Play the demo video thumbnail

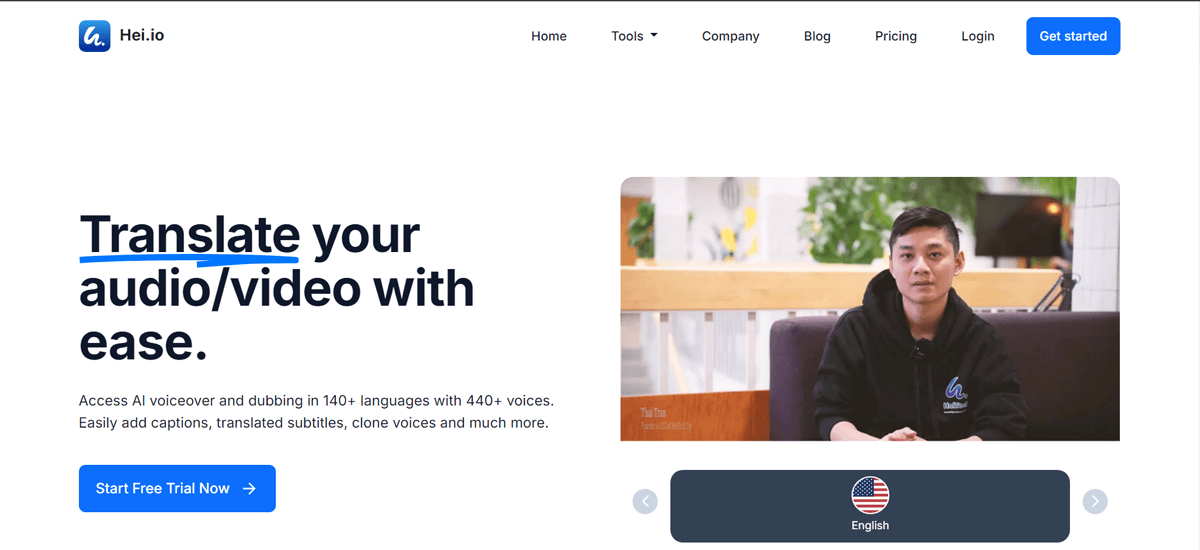870,309
